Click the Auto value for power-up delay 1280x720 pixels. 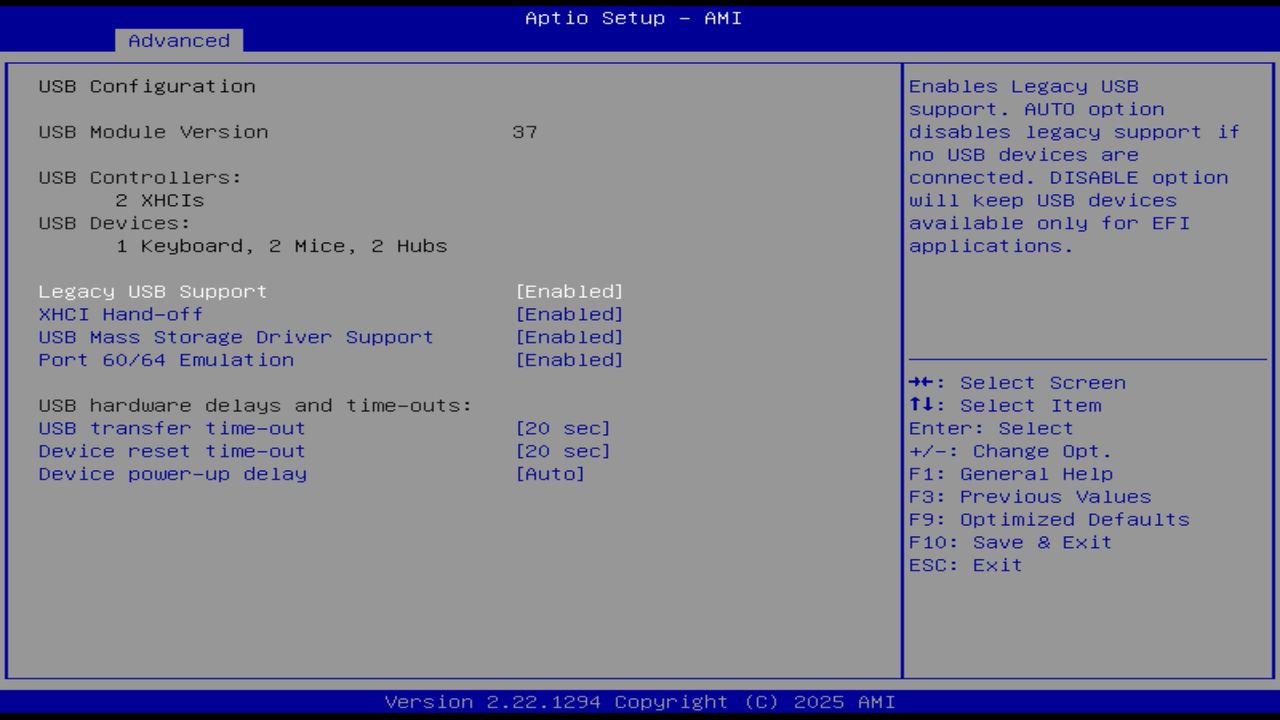click(550, 474)
